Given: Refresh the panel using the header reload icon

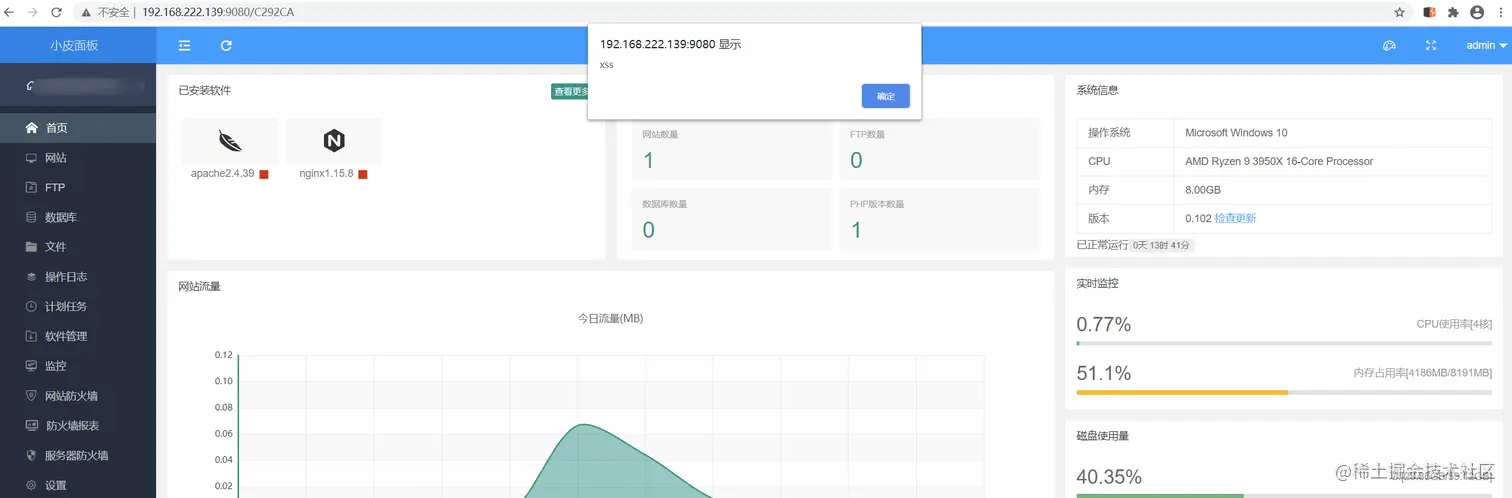Looking at the screenshot, I should (x=227, y=45).
